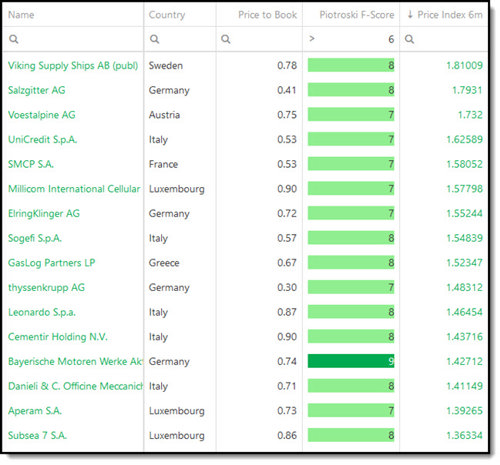Open the Cementir Holding N.V. link

click(x=58, y=337)
